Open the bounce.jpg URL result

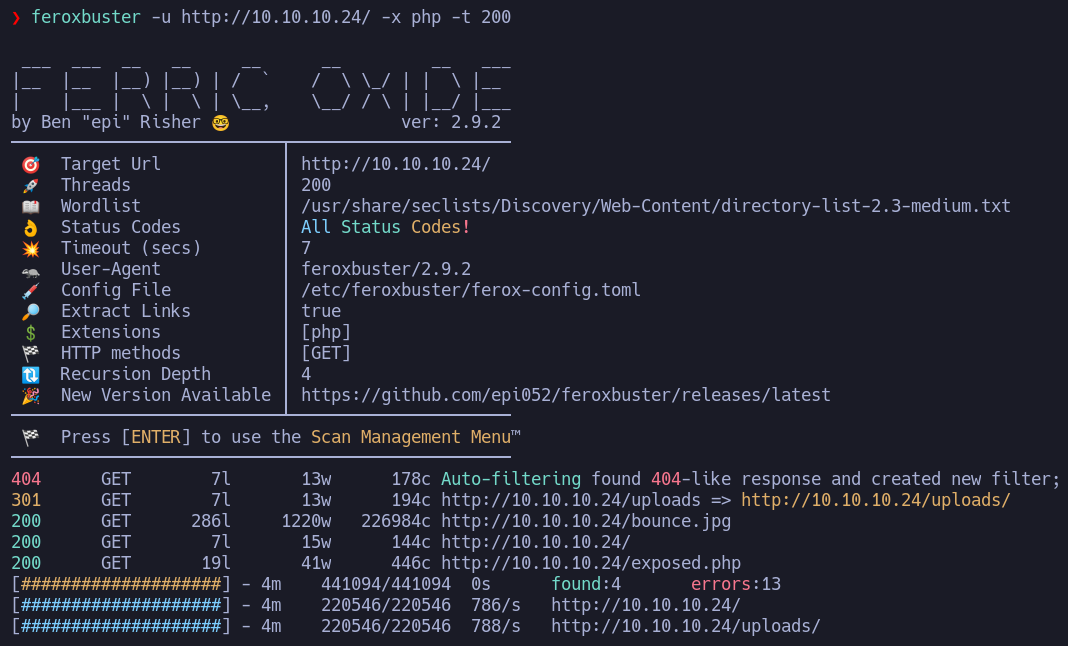point(585,521)
